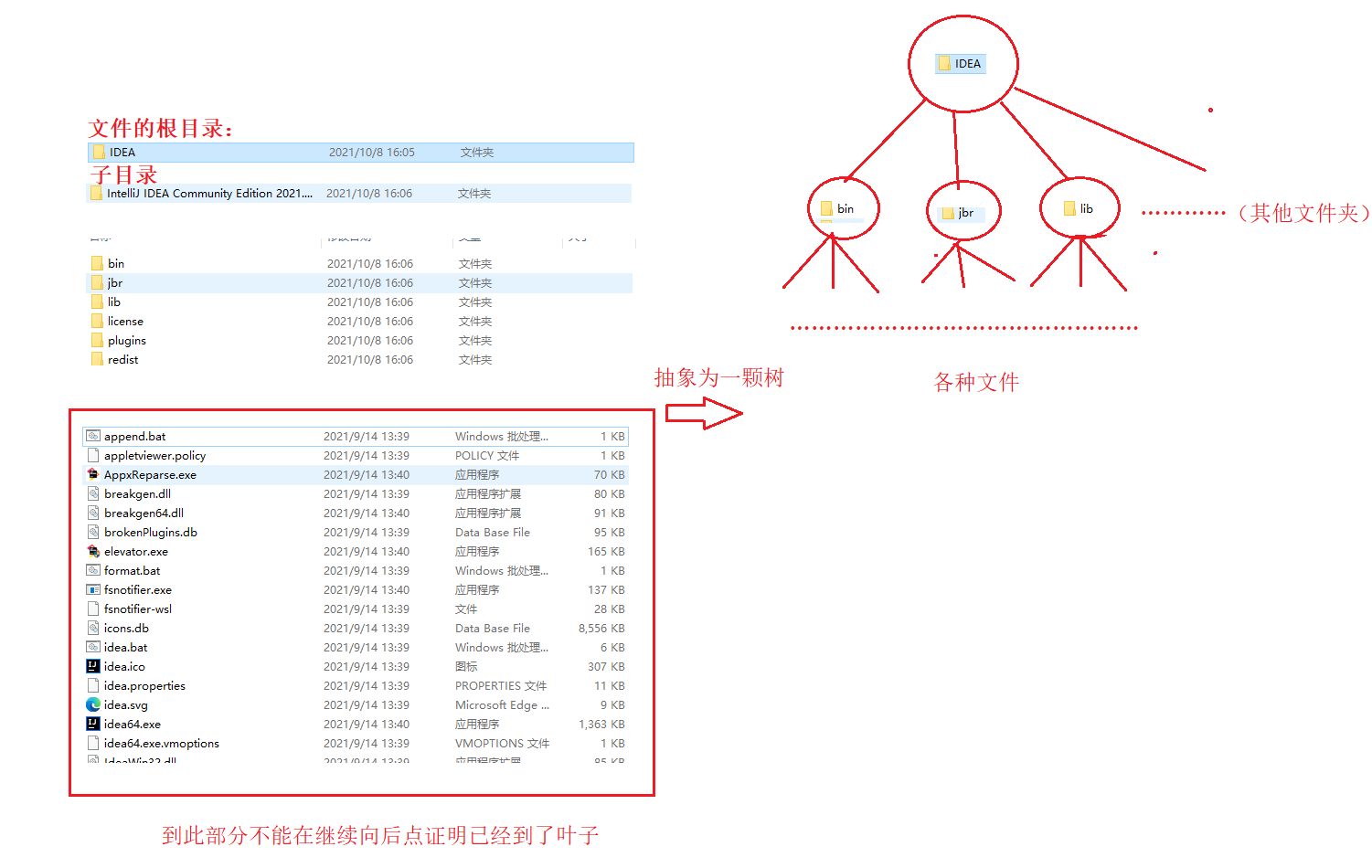Click the appletviewer.policy blank file icon

(x=93, y=456)
